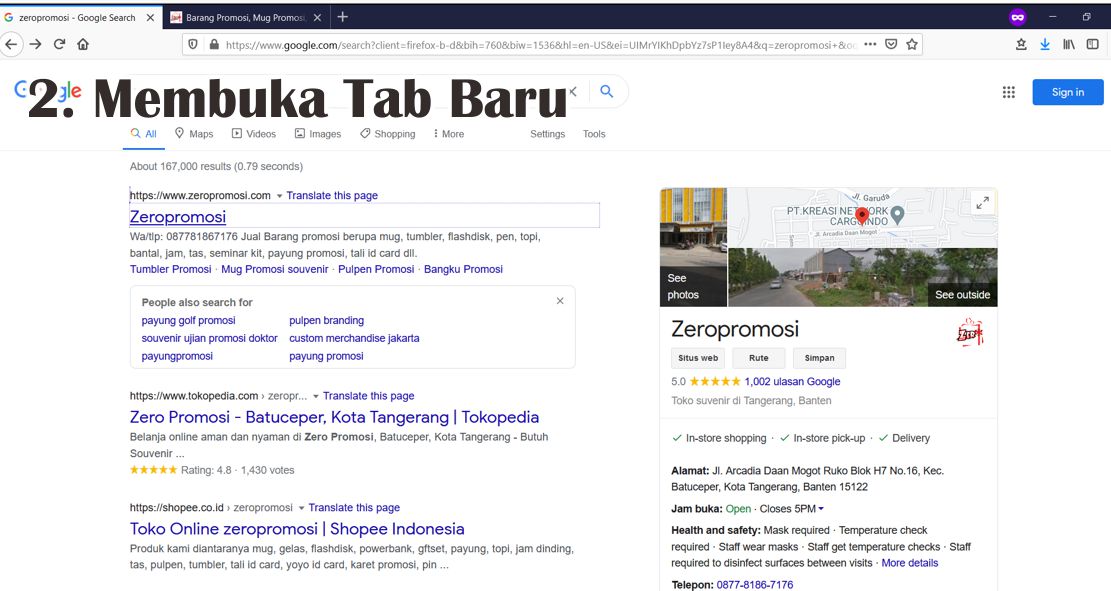Screen dimensions: 1111x591
Task: Open the Bangku Promosi sitelink
Action: click(x=463, y=269)
